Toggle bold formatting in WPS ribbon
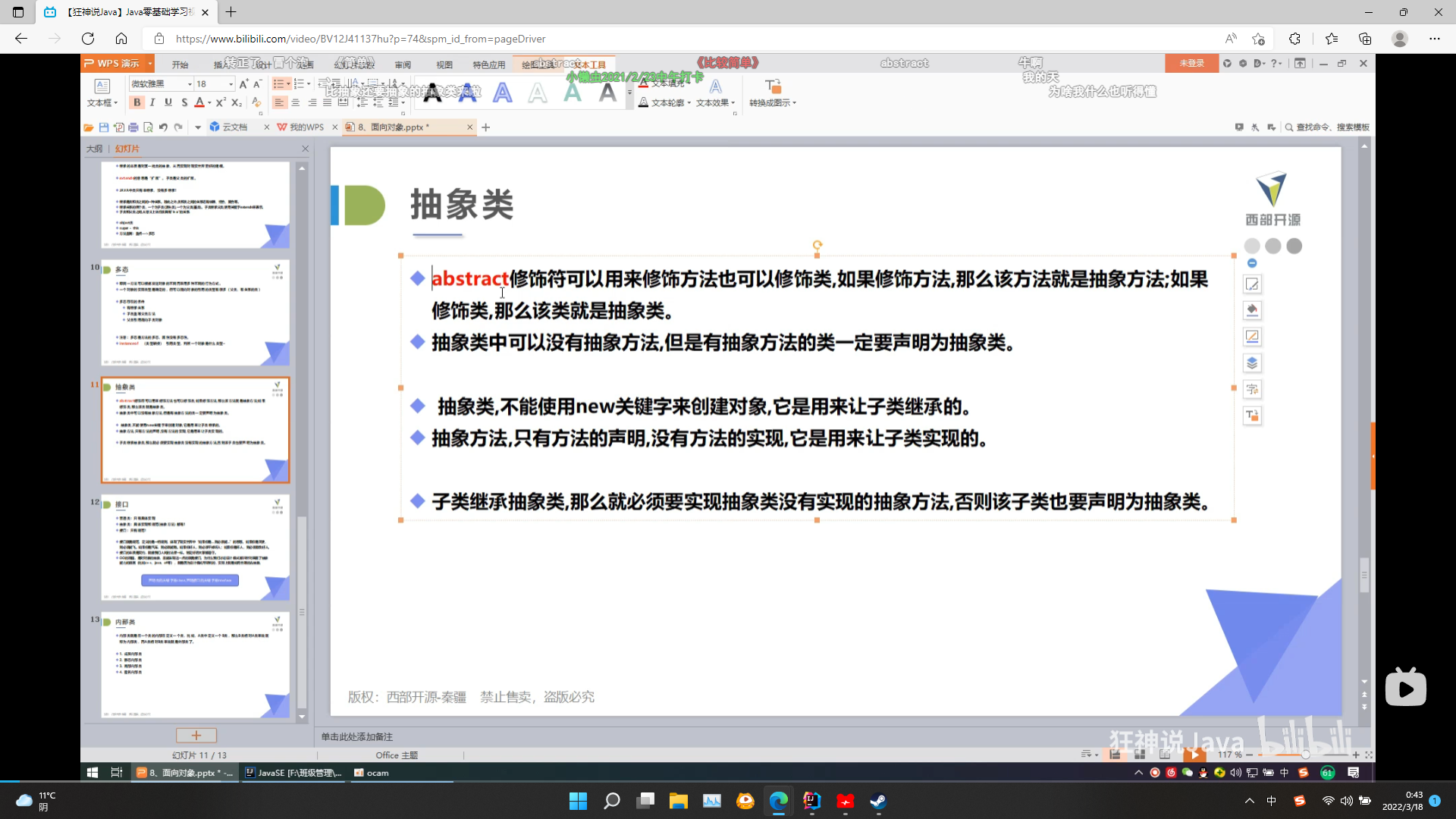This screenshot has width=1456, height=819. click(x=136, y=102)
